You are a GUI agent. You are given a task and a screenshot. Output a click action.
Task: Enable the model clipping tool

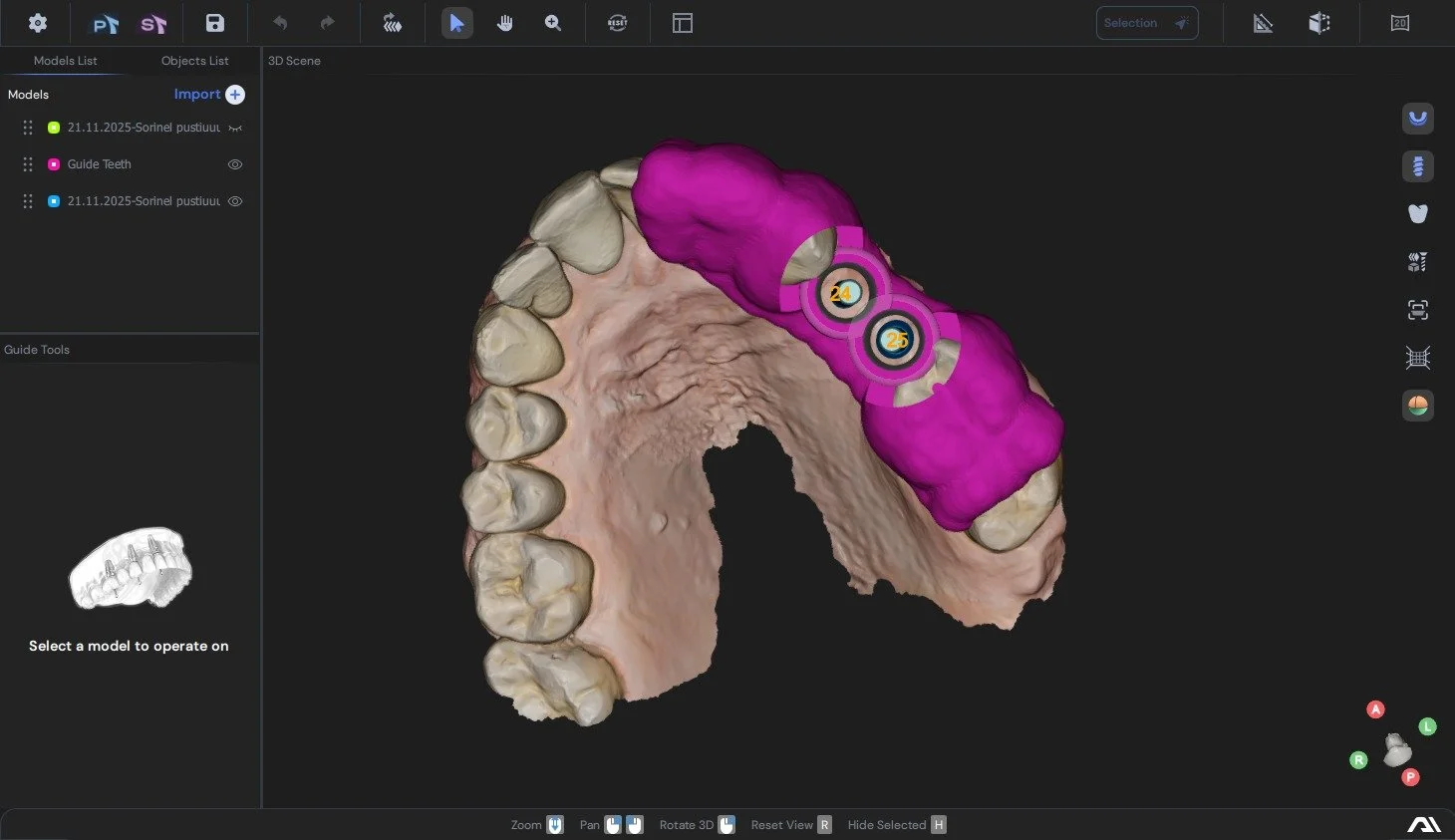pos(1319,22)
